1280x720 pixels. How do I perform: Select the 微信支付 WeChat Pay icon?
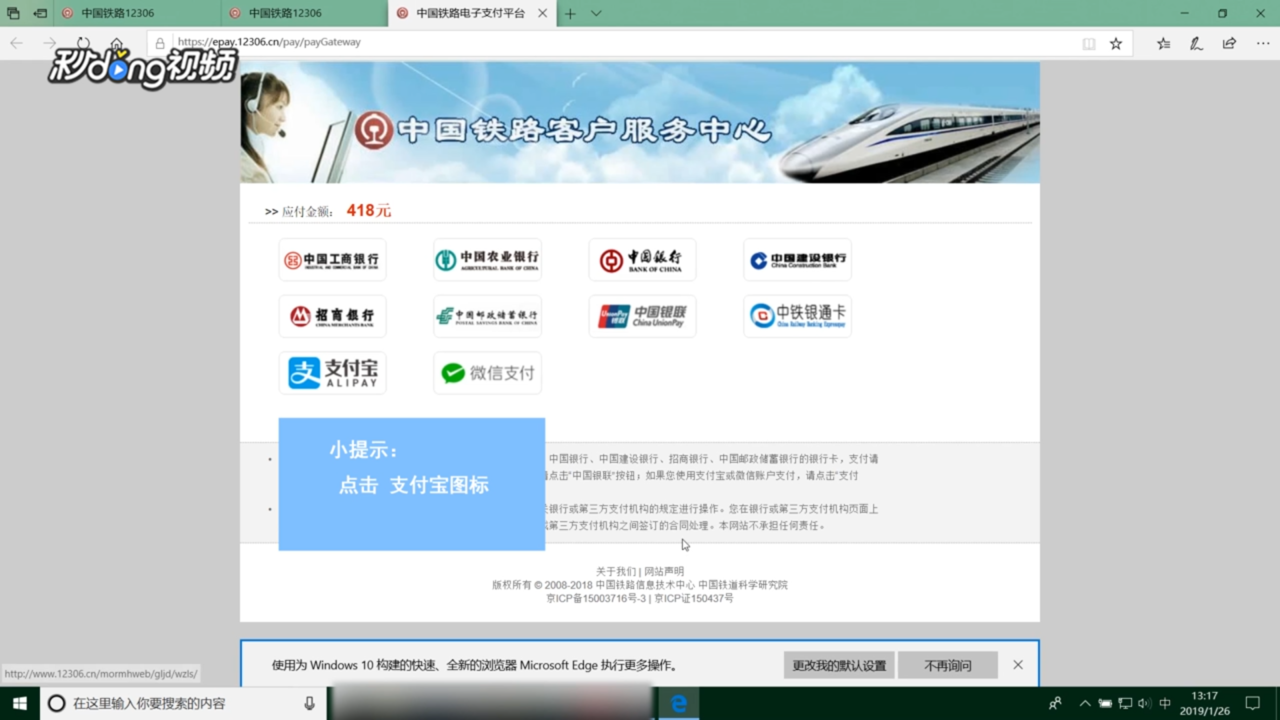[x=487, y=373]
